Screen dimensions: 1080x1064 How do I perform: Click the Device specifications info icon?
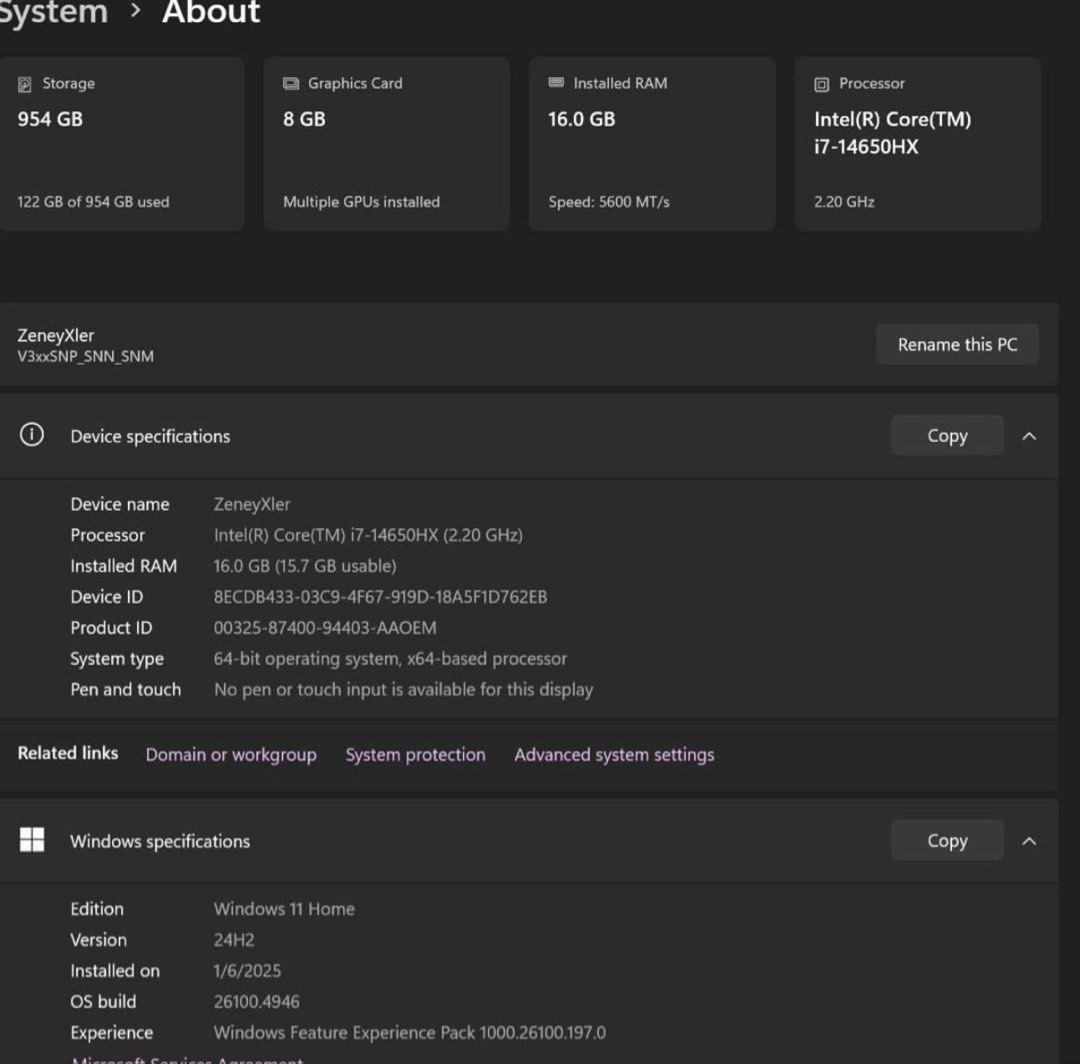(x=32, y=435)
